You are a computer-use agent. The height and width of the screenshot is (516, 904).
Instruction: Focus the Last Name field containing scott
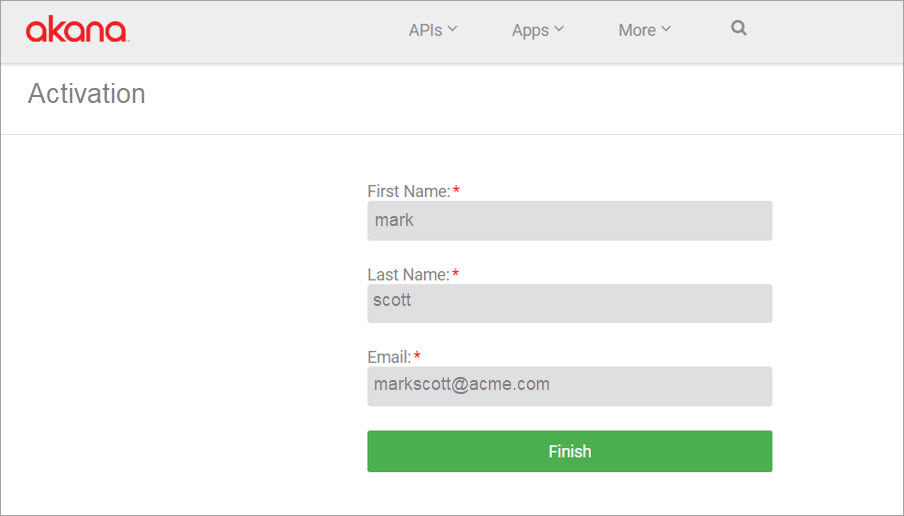click(x=570, y=303)
